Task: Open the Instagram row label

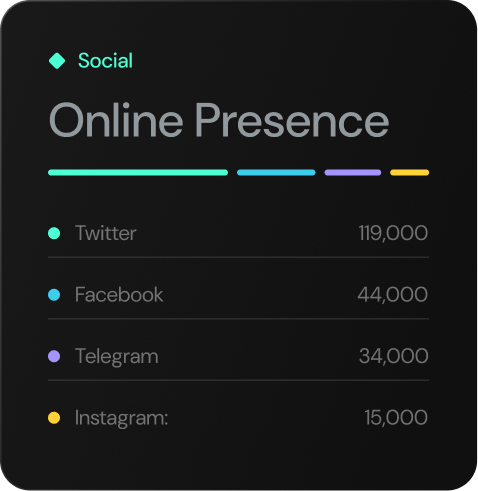Action: coord(121,418)
